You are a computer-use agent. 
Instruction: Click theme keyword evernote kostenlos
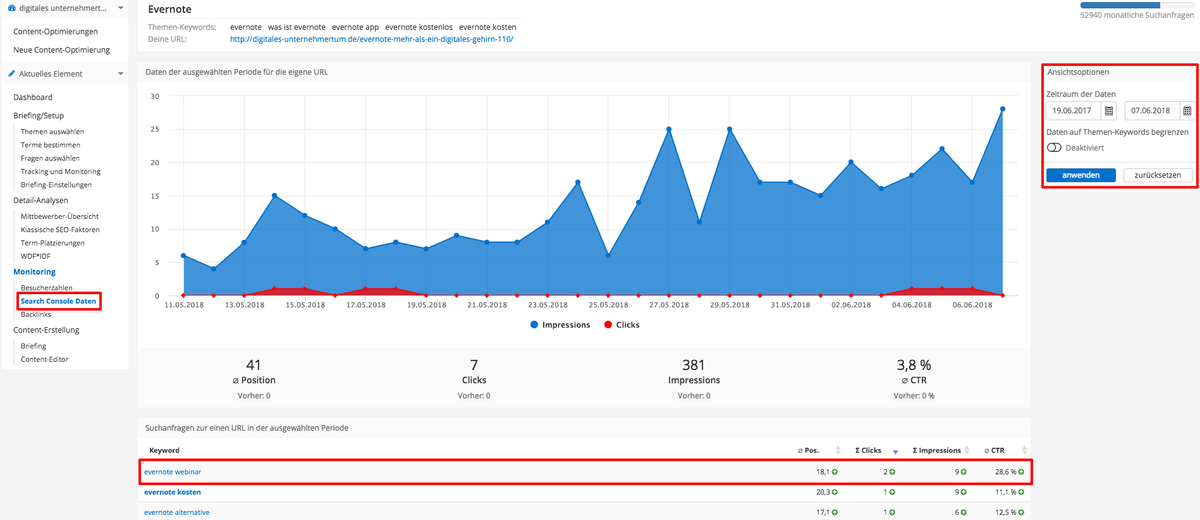click(x=421, y=26)
